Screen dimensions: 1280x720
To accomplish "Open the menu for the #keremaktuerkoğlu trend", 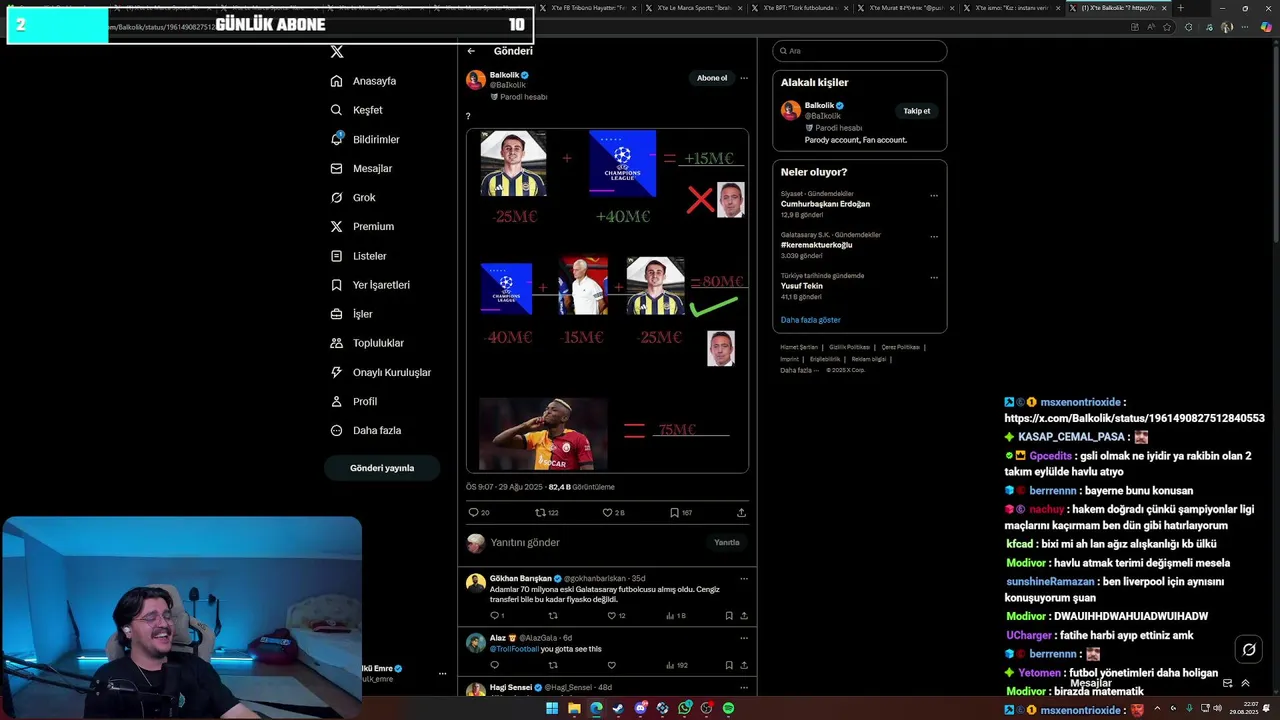I will [x=934, y=237].
